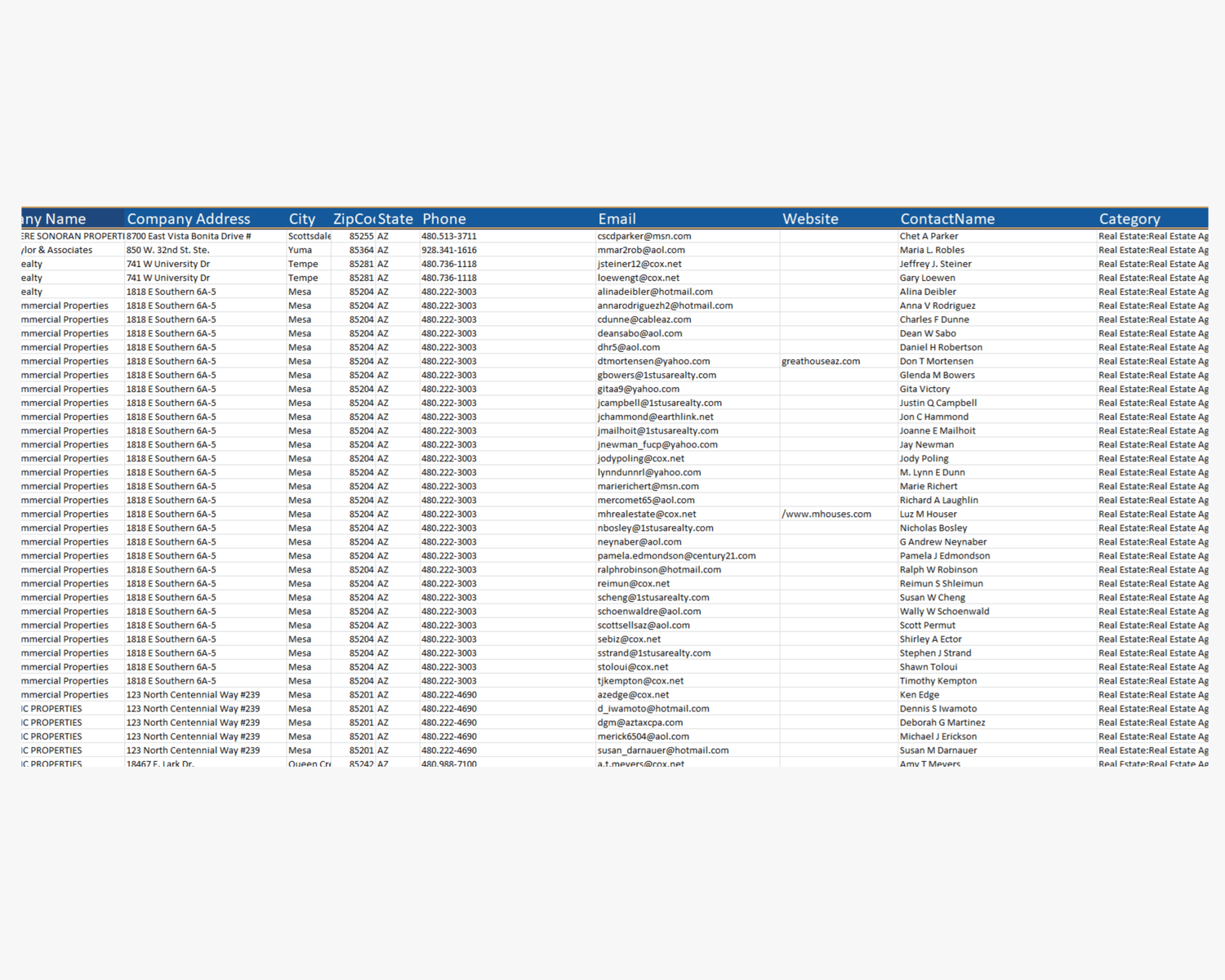
Task: Select city cell Scottsdale
Action: coord(310,236)
